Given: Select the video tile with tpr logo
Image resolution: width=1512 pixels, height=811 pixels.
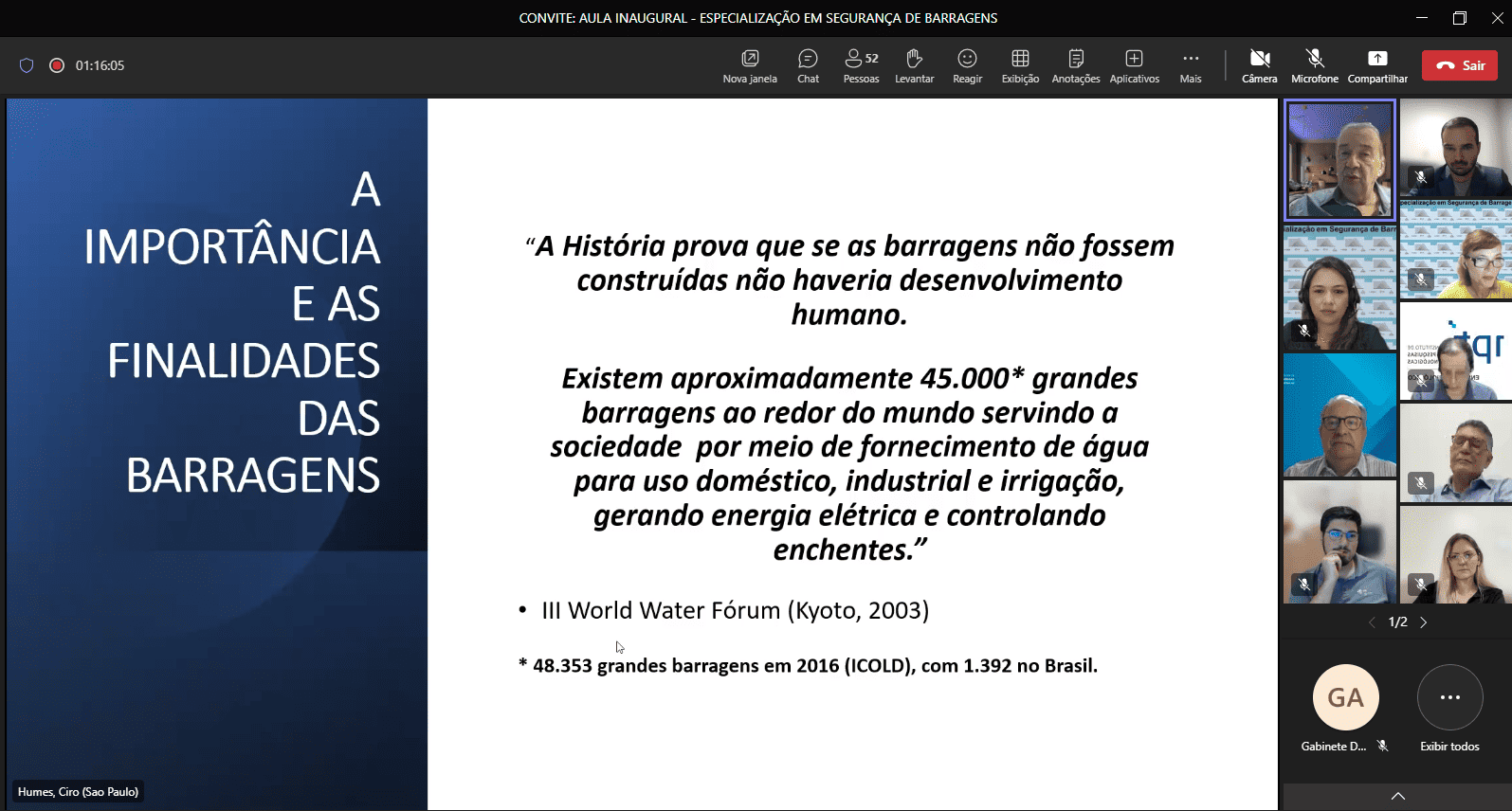Looking at the screenshot, I should (1455, 351).
